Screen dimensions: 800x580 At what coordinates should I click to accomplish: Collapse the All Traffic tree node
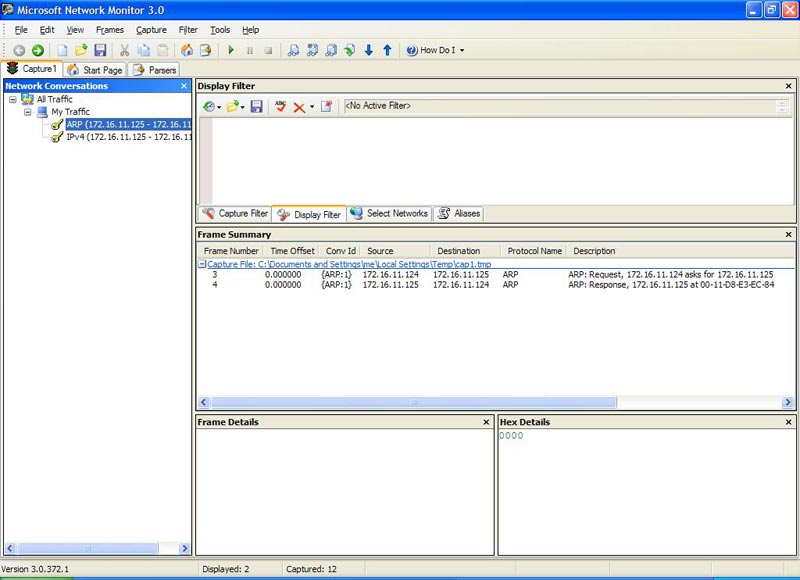pyautogui.click(x=12, y=100)
